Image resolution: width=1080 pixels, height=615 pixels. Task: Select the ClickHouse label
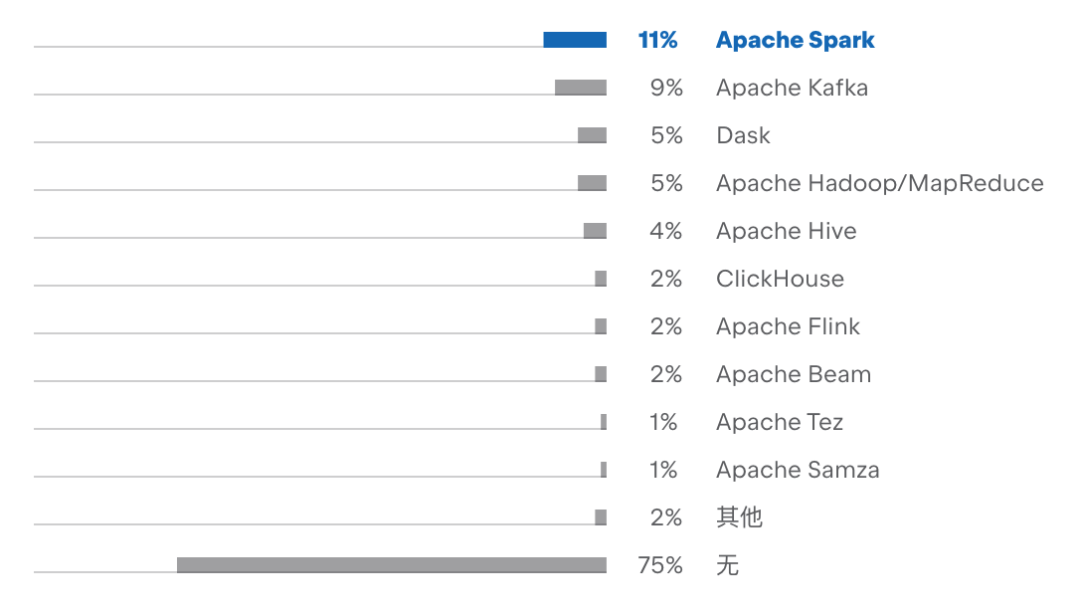(x=780, y=279)
